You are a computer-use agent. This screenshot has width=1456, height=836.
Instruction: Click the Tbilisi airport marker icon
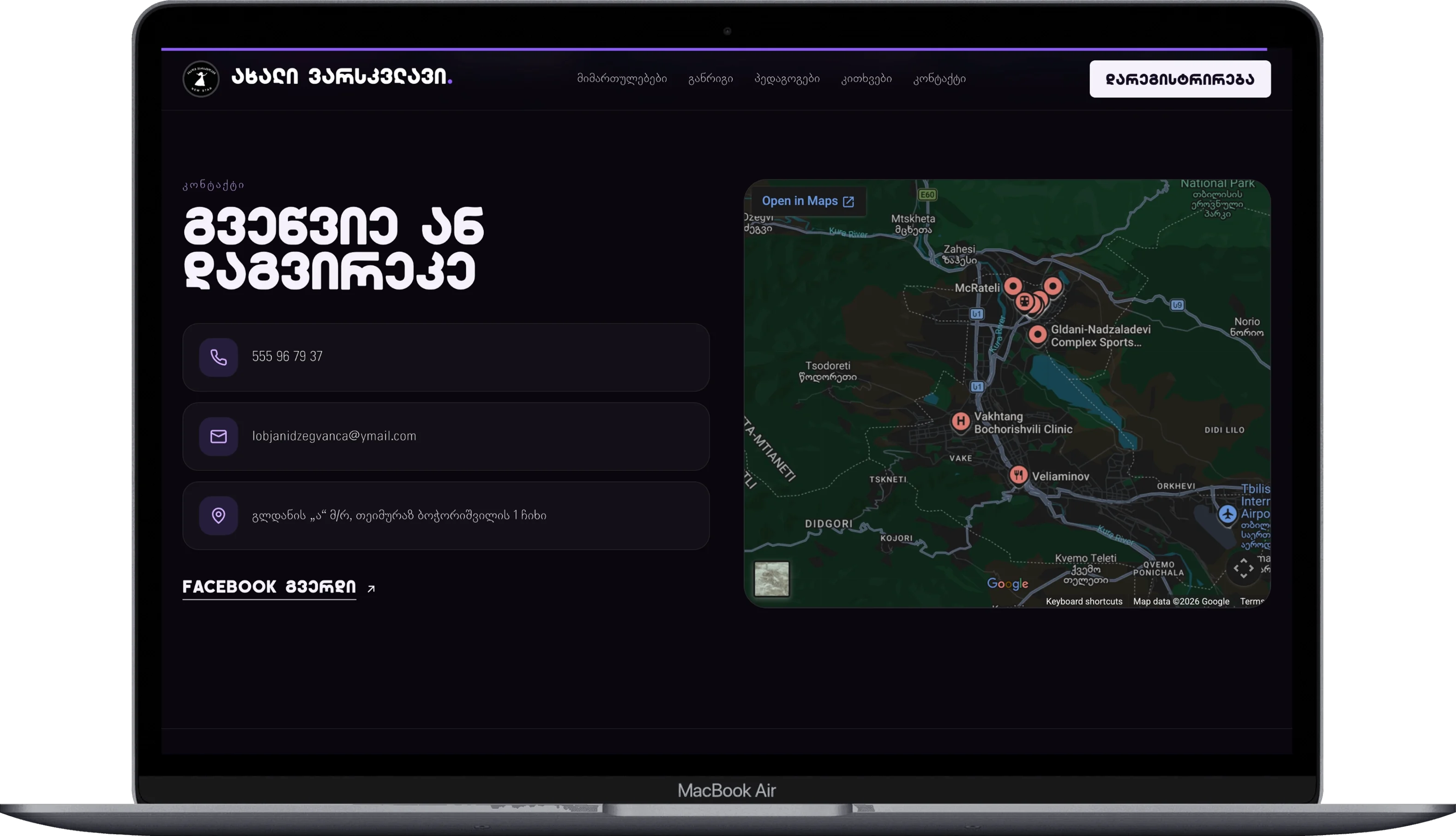[x=1227, y=514]
